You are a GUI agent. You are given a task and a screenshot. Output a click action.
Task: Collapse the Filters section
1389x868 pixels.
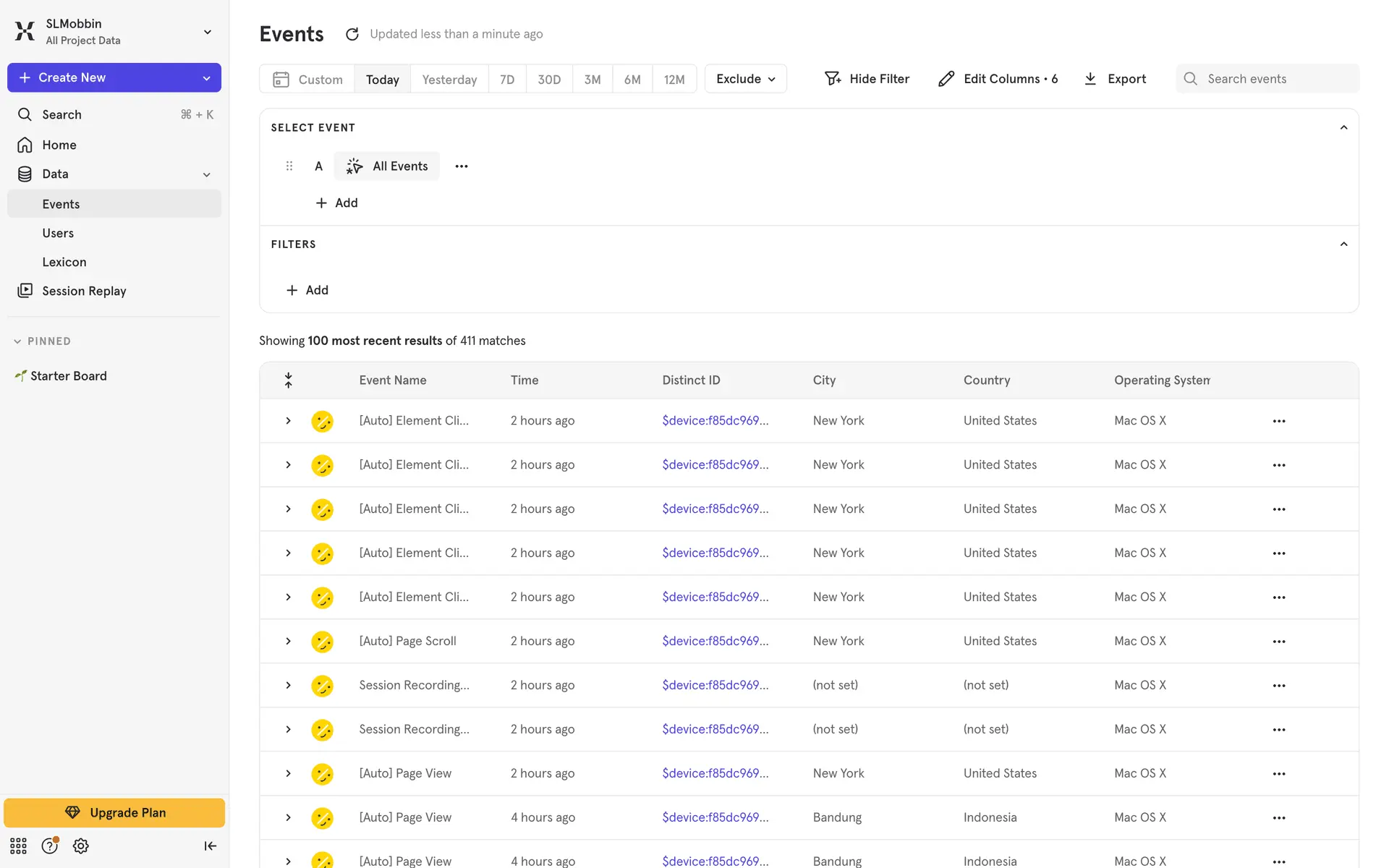point(1343,244)
